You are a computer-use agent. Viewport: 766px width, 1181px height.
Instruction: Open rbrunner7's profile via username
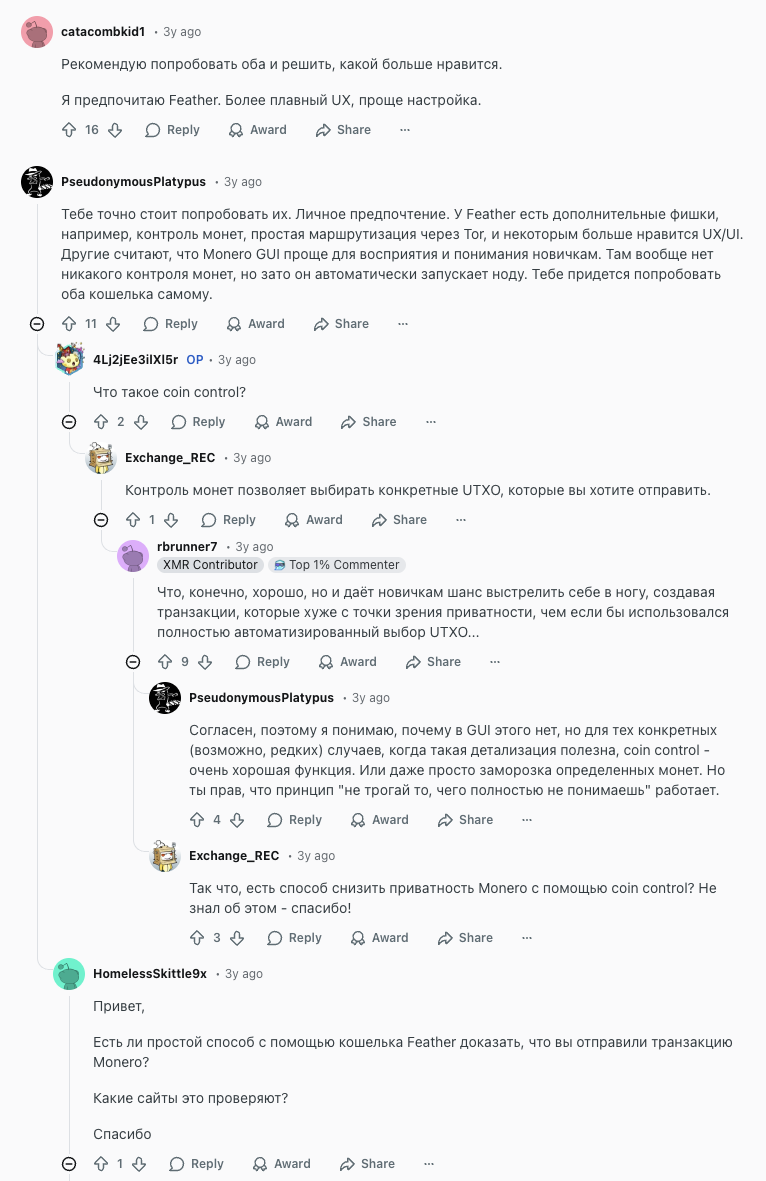(x=187, y=547)
